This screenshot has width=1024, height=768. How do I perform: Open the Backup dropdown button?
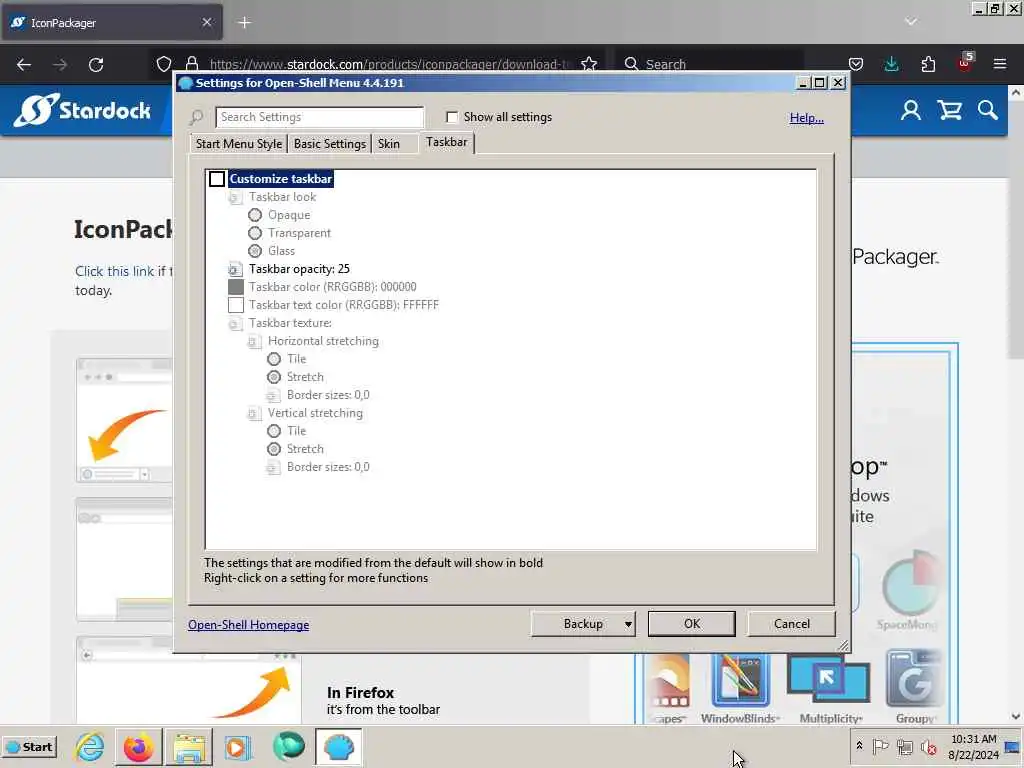(583, 624)
